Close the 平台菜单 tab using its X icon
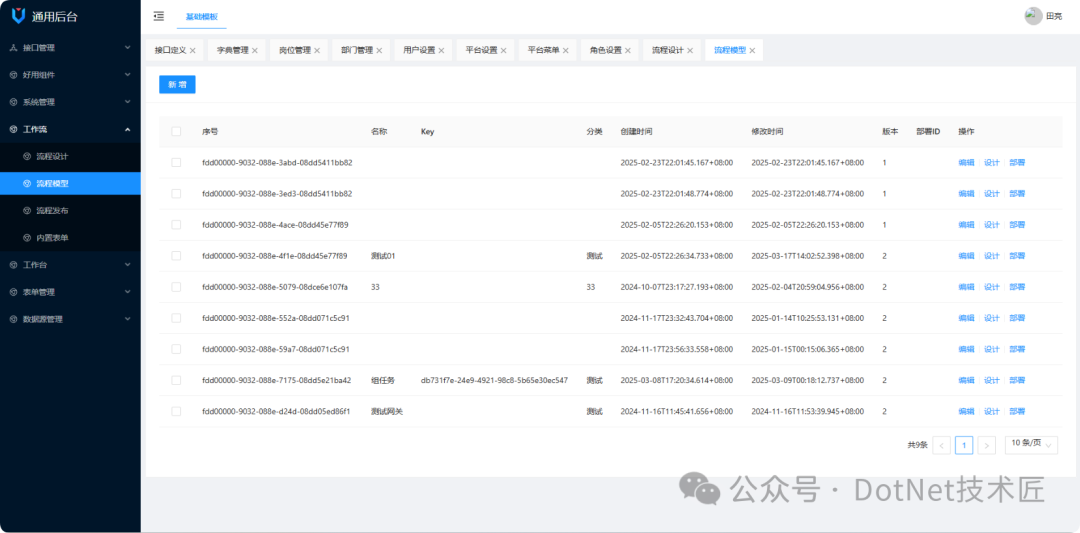 pos(565,50)
